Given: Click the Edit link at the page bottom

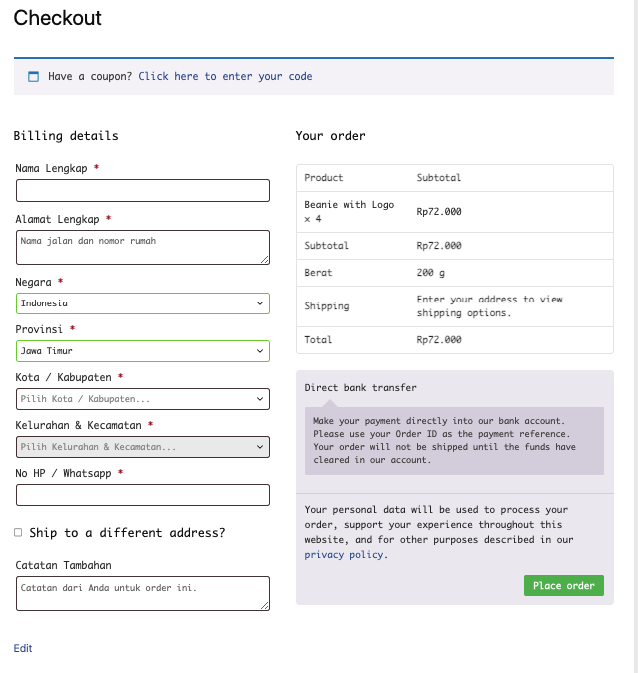Looking at the screenshot, I should (23, 648).
